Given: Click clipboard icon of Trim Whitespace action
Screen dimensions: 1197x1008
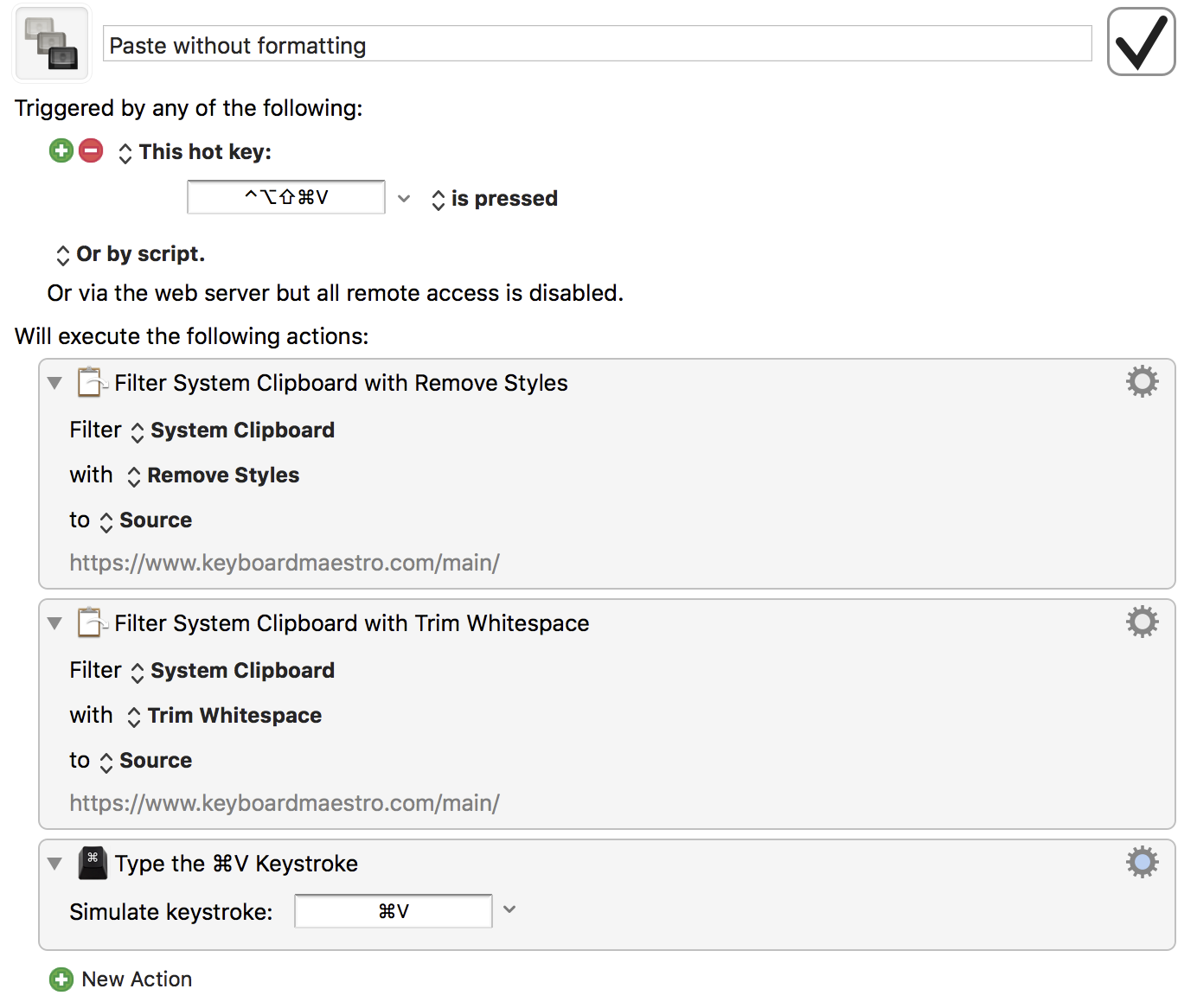Looking at the screenshot, I should pos(93,622).
